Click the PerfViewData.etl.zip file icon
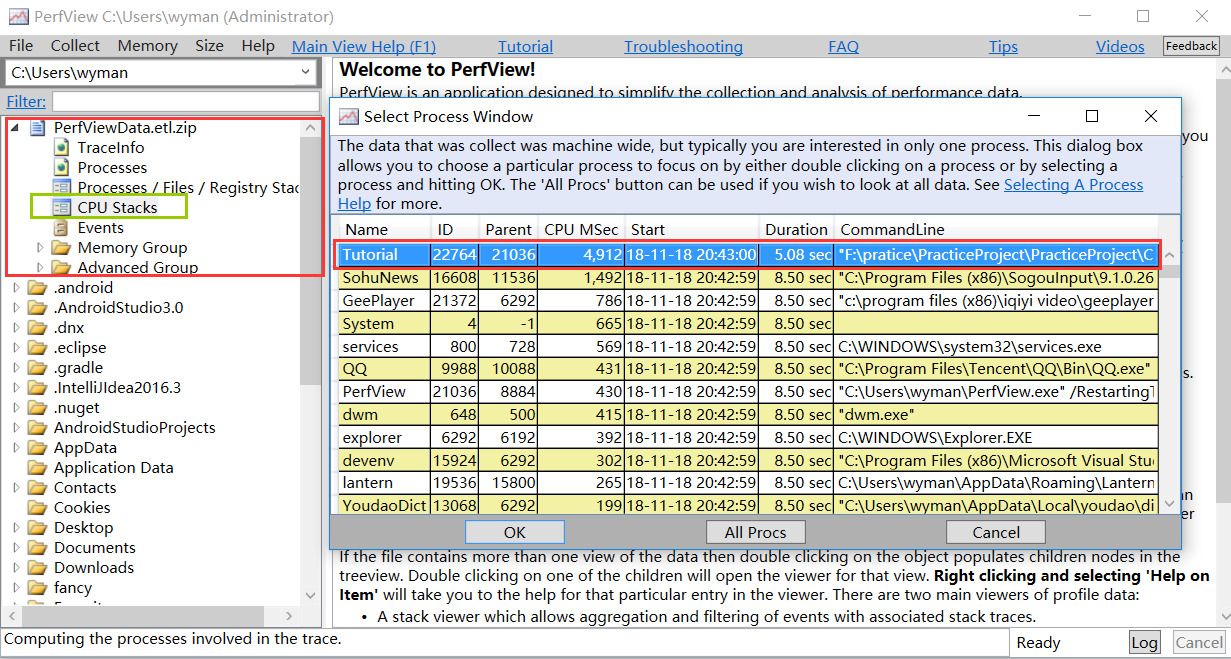 (39, 128)
